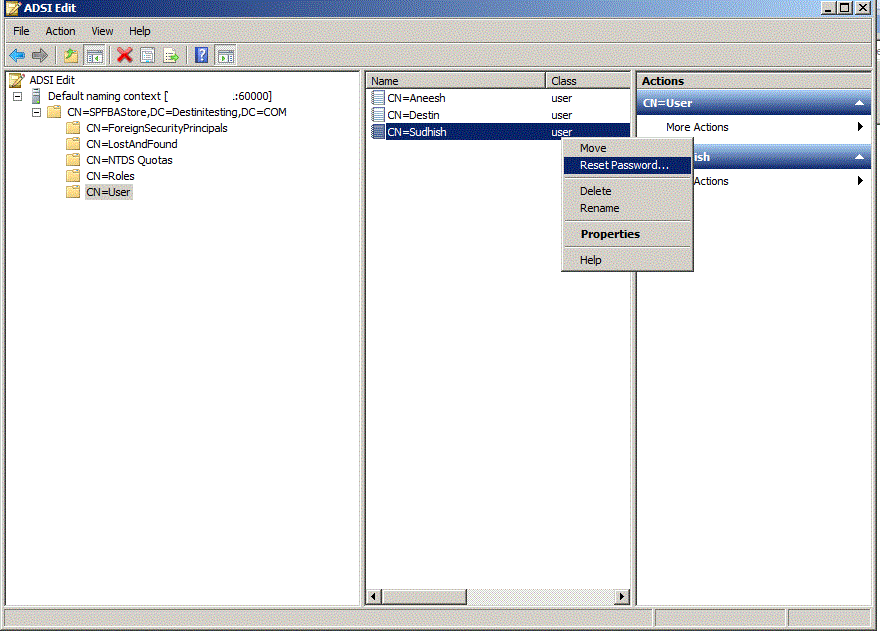Image resolution: width=880 pixels, height=638 pixels.
Task: Click Export List toolbar icon
Action: (x=171, y=56)
